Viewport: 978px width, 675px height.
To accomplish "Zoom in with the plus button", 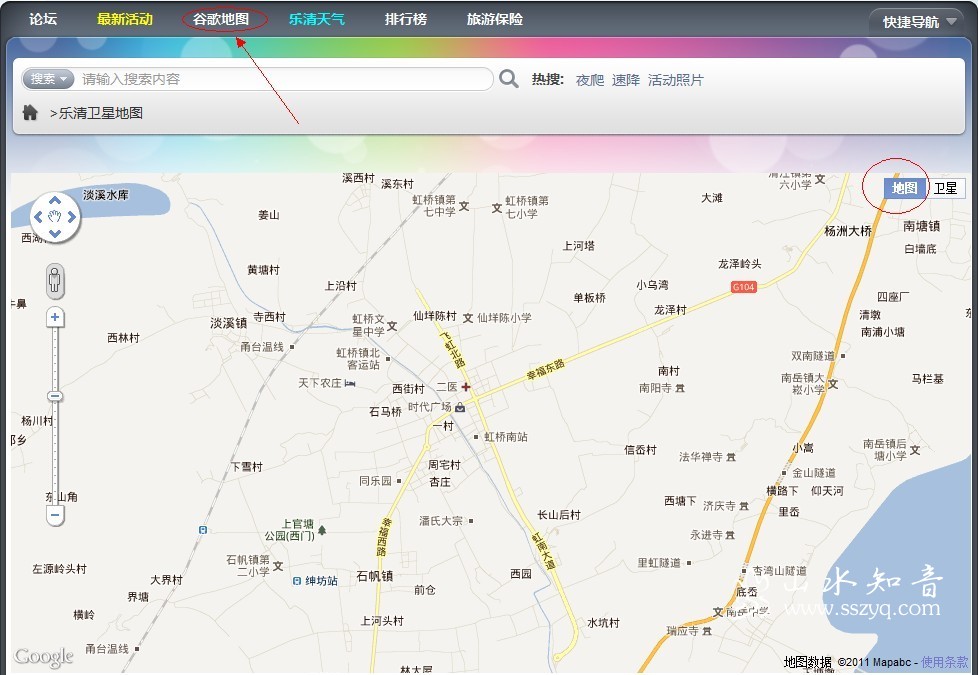I will pos(56,318).
